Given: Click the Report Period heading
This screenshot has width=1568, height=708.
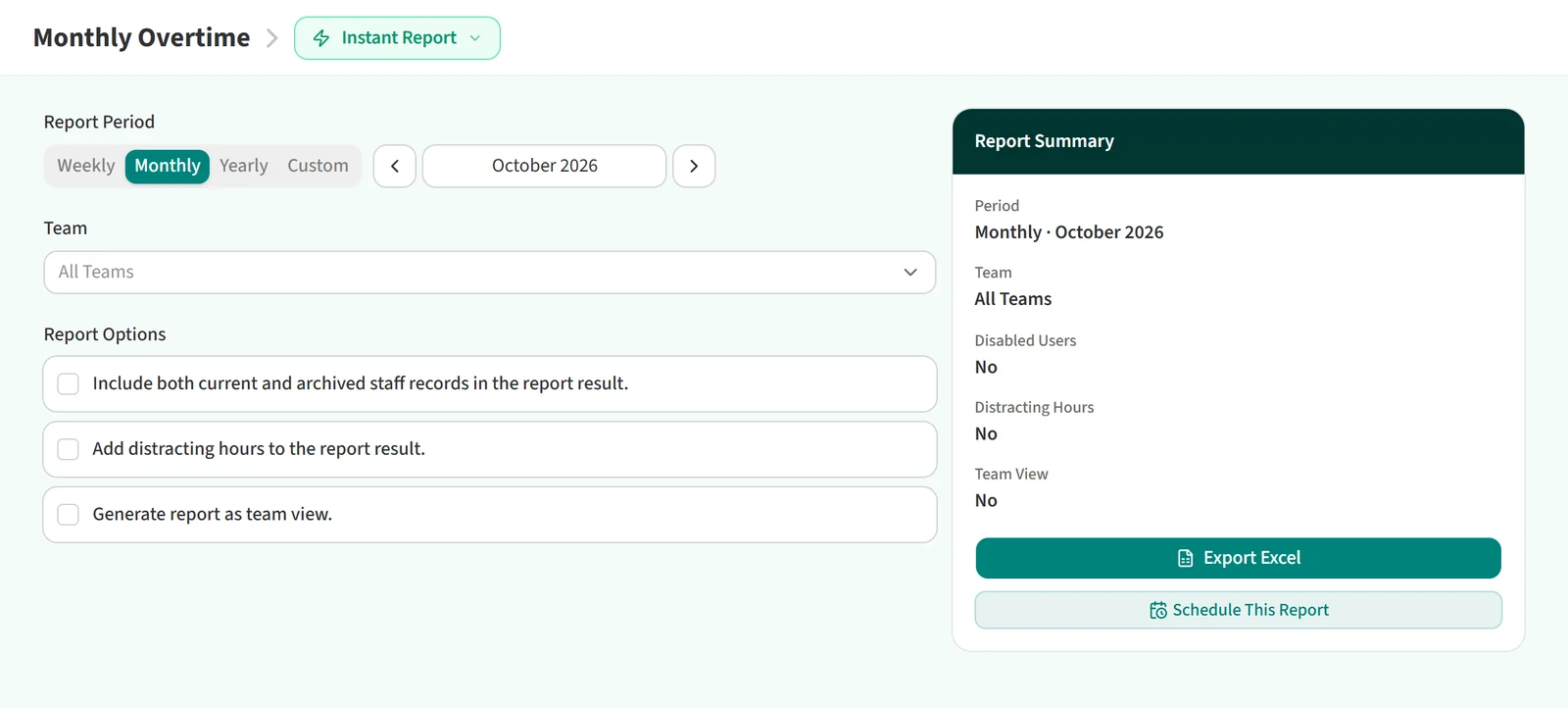Looking at the screenshot, I should point(99,122).
